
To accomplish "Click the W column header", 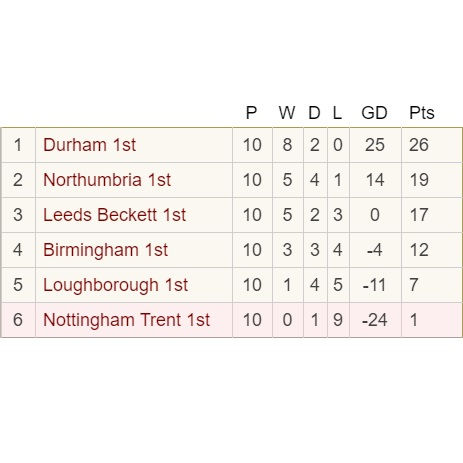I will (x=287, y=113).
